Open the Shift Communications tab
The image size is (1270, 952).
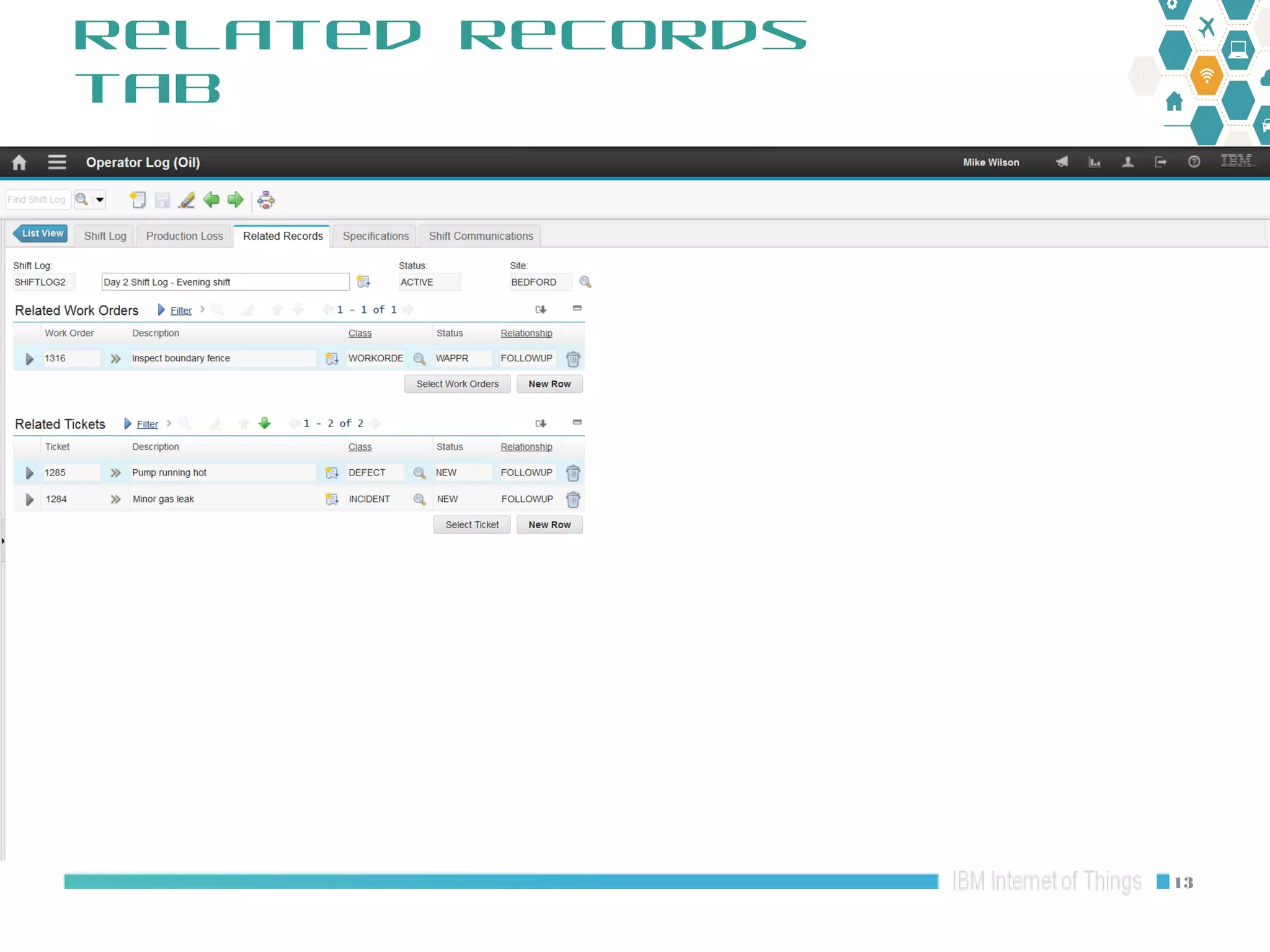point(481,236)
